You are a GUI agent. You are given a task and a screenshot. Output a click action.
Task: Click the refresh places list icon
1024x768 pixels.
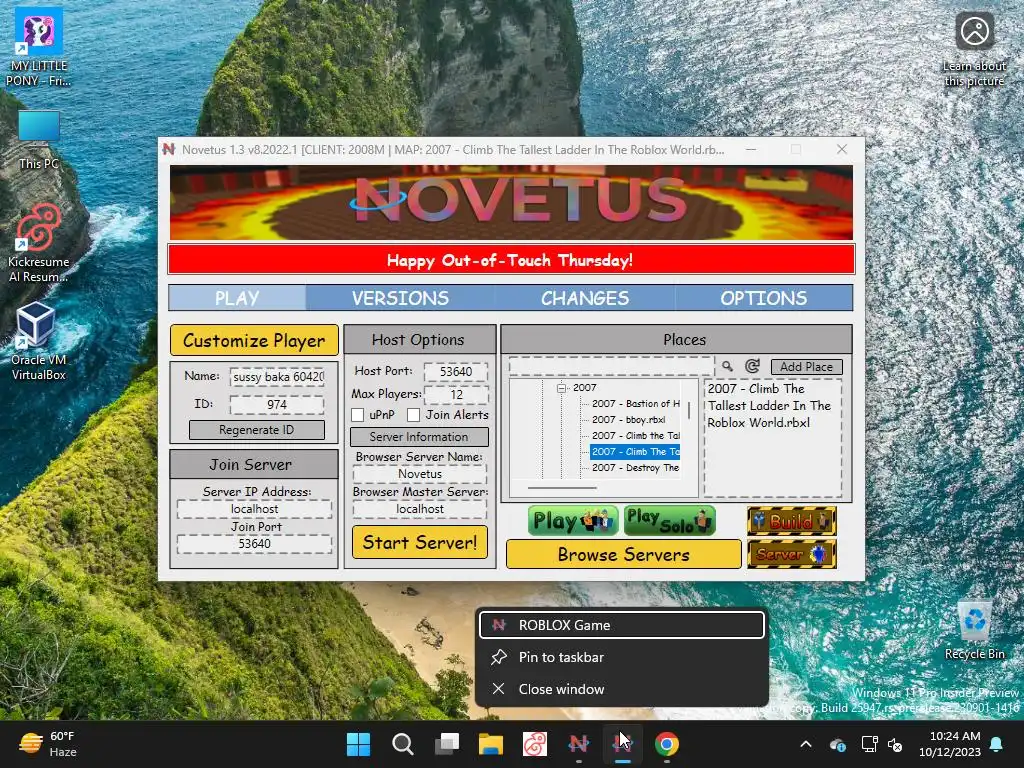point(752,366)
